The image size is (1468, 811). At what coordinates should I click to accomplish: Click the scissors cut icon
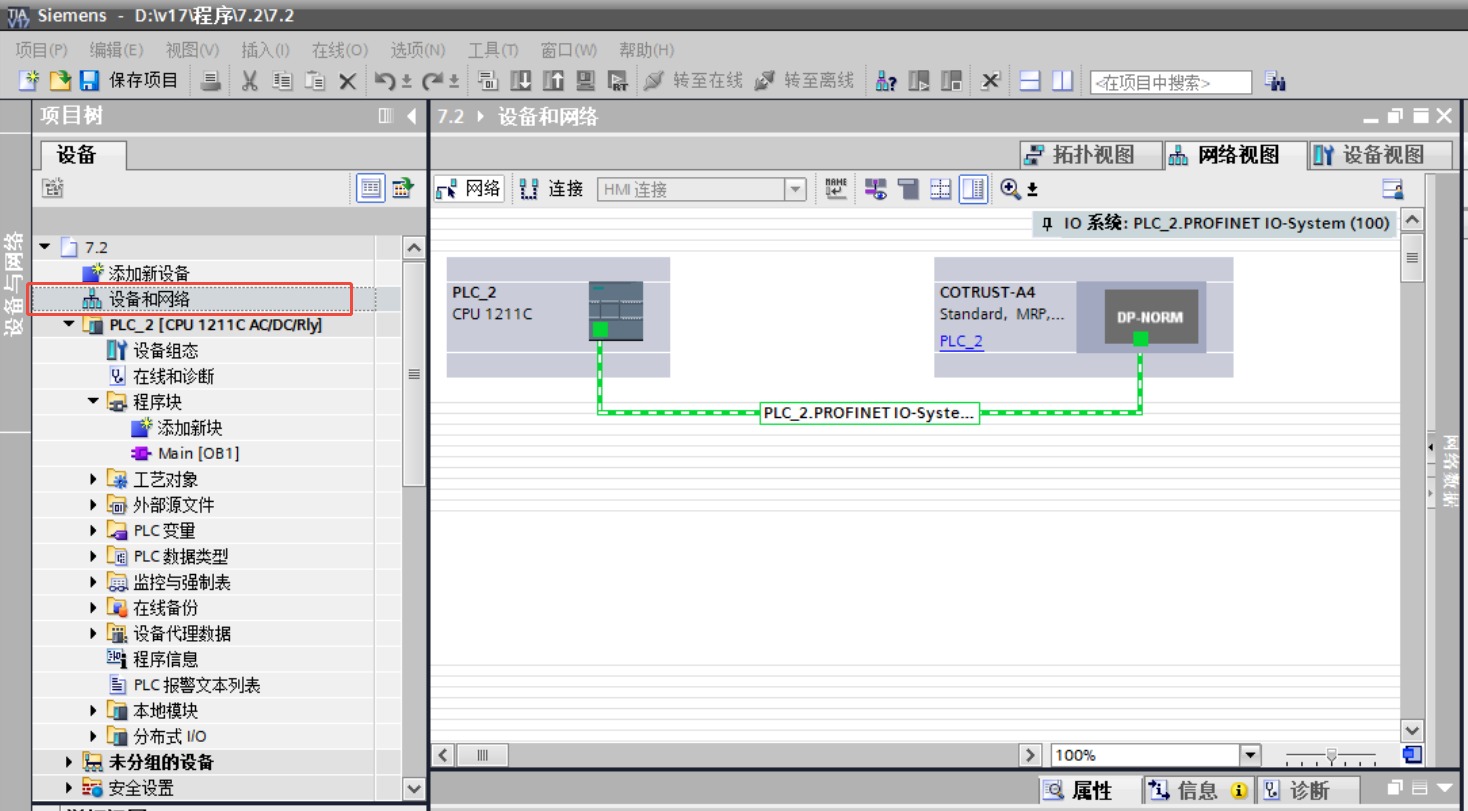coord(250,82)
